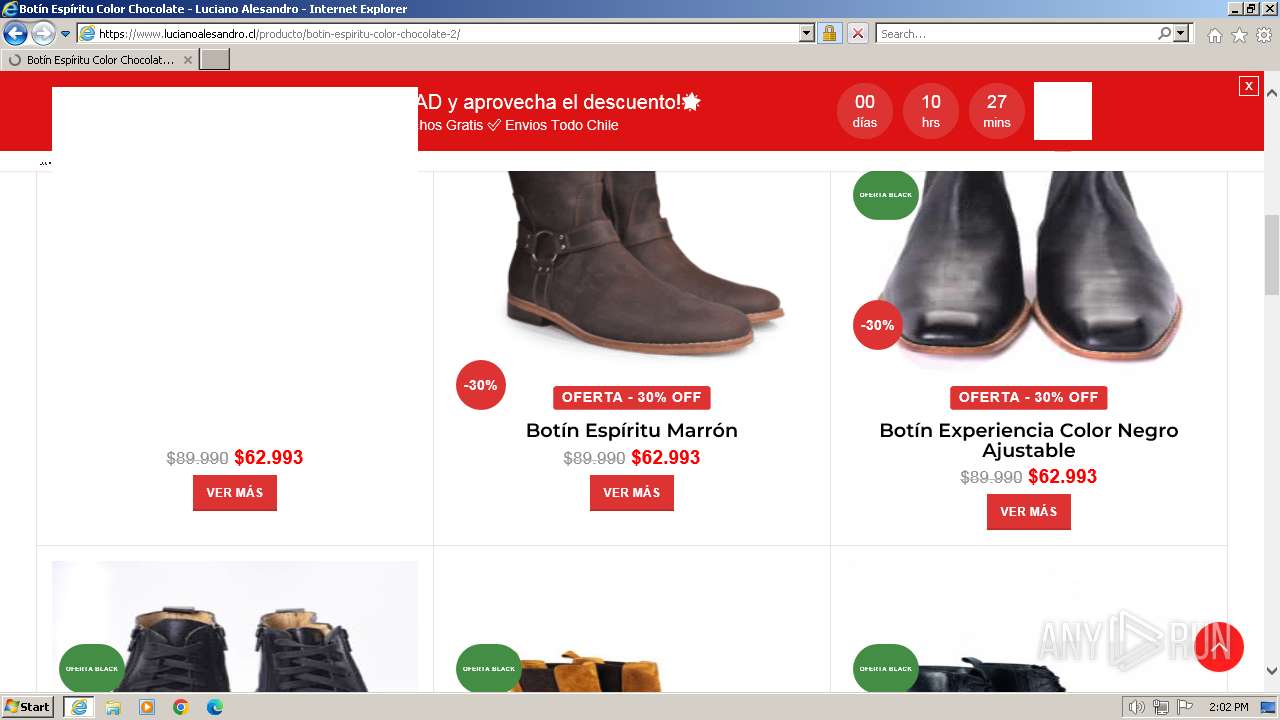Viewport: 1280px width, 720px height.
Task: Open the volume speaker tray icon
Action: [x=1137, y=707]
